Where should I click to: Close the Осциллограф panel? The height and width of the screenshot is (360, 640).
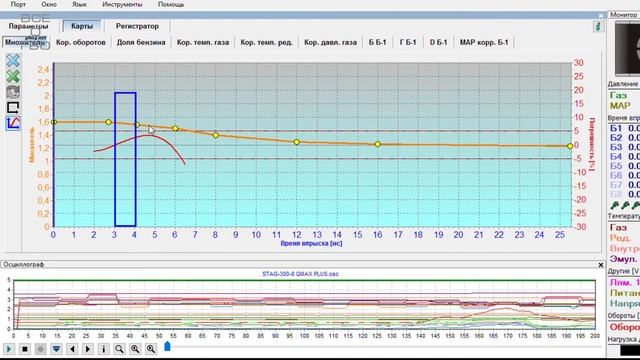click(601, 265)
